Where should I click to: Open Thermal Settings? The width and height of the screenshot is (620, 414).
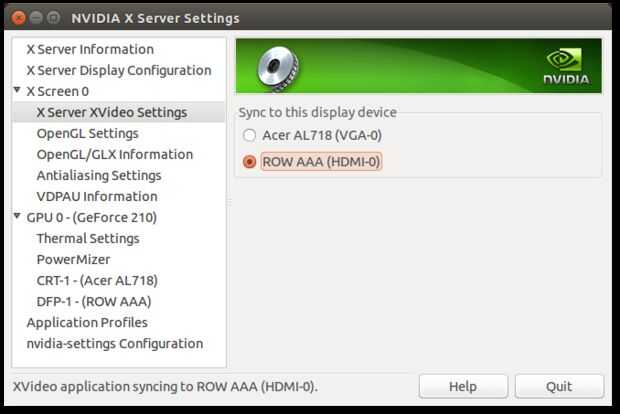88,238
